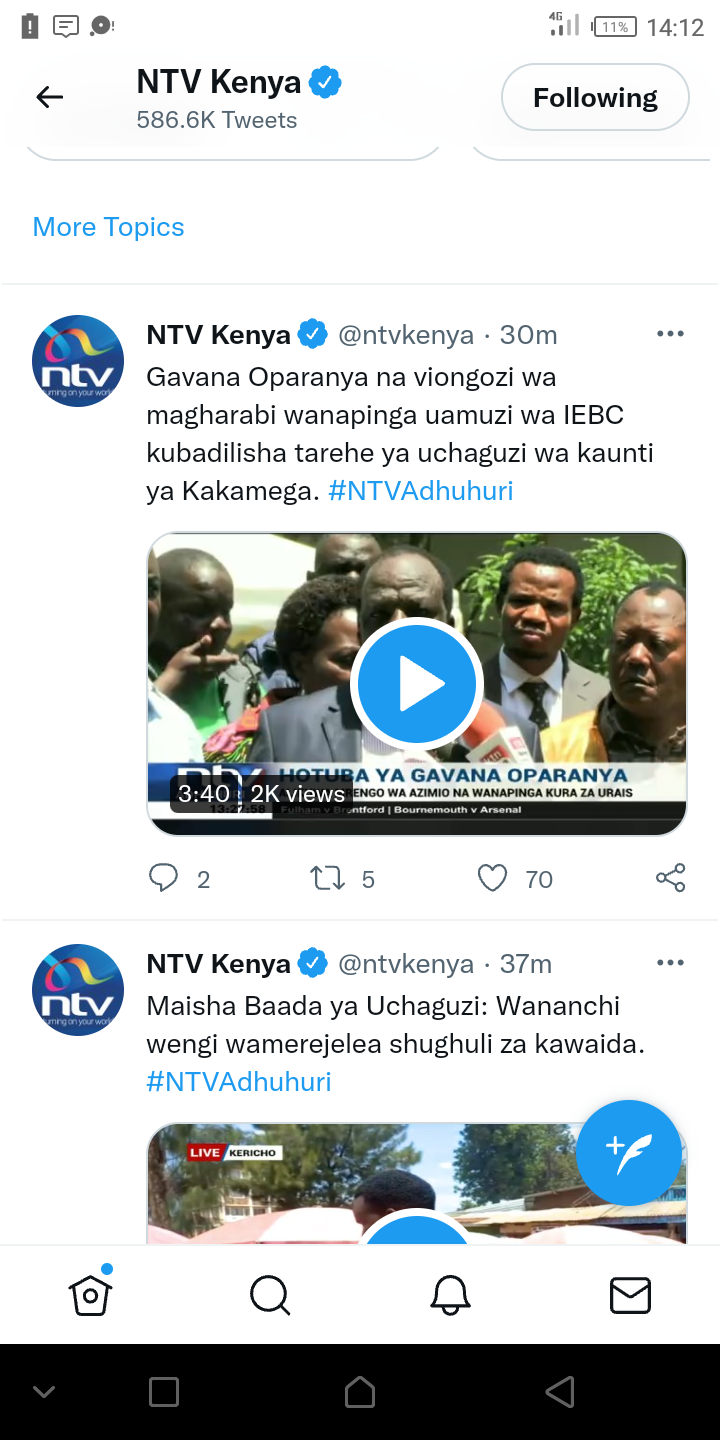720x1440 pixels.
Task: Like the Gavana Oparanya tweet
Action: click(493, 879)
